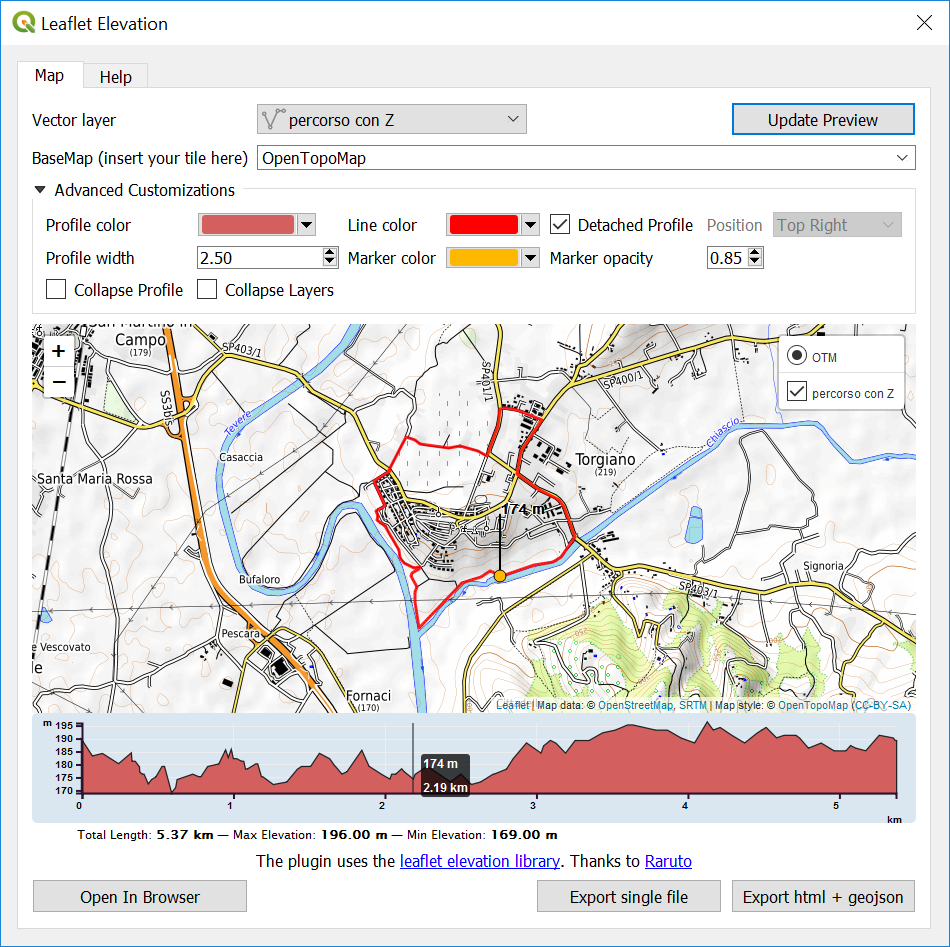Decrease Marker opacity with down arrow
The height and width of the screenshot is (947, 950).
pyautogui.click(x=755, y=263)
